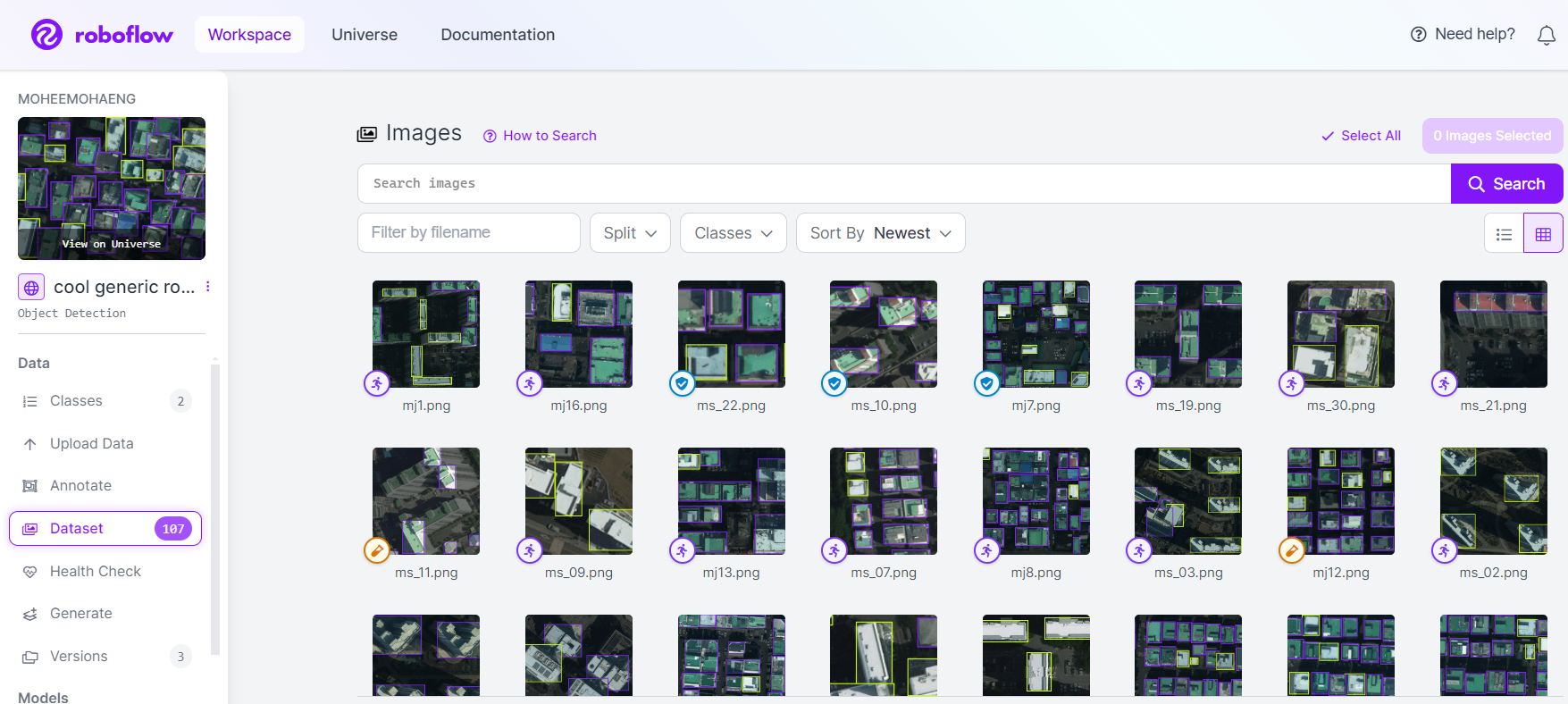Click the project globe icon
The width and height of the screenshot is (1568, 704).
click(x=31, y=287)
